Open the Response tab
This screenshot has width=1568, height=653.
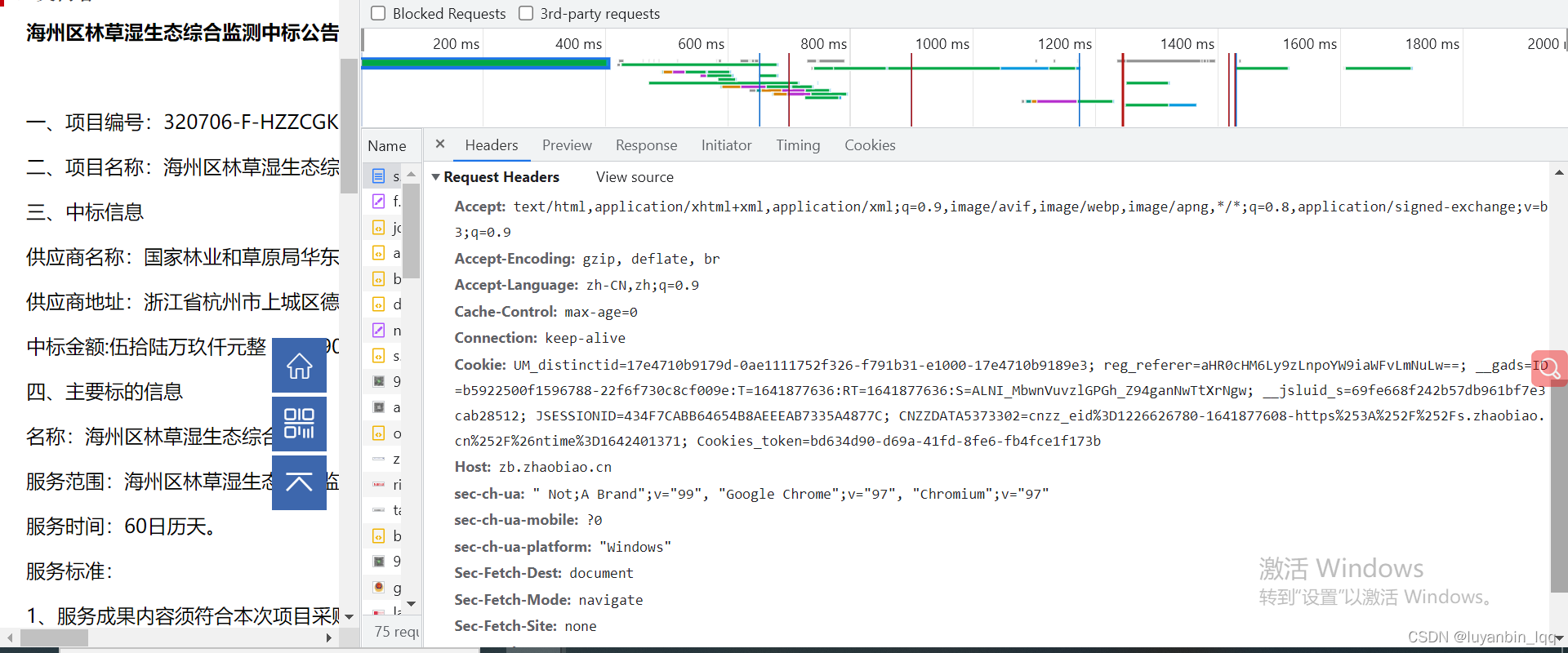click(x=647, y=145)
